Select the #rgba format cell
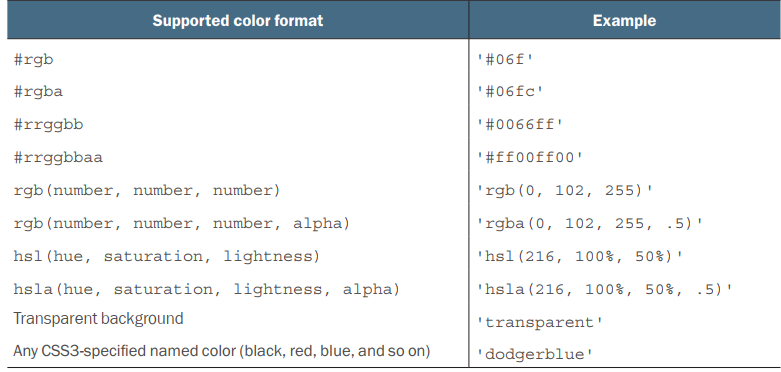This screenshot has height=372, width=781. tap(38, 92)
